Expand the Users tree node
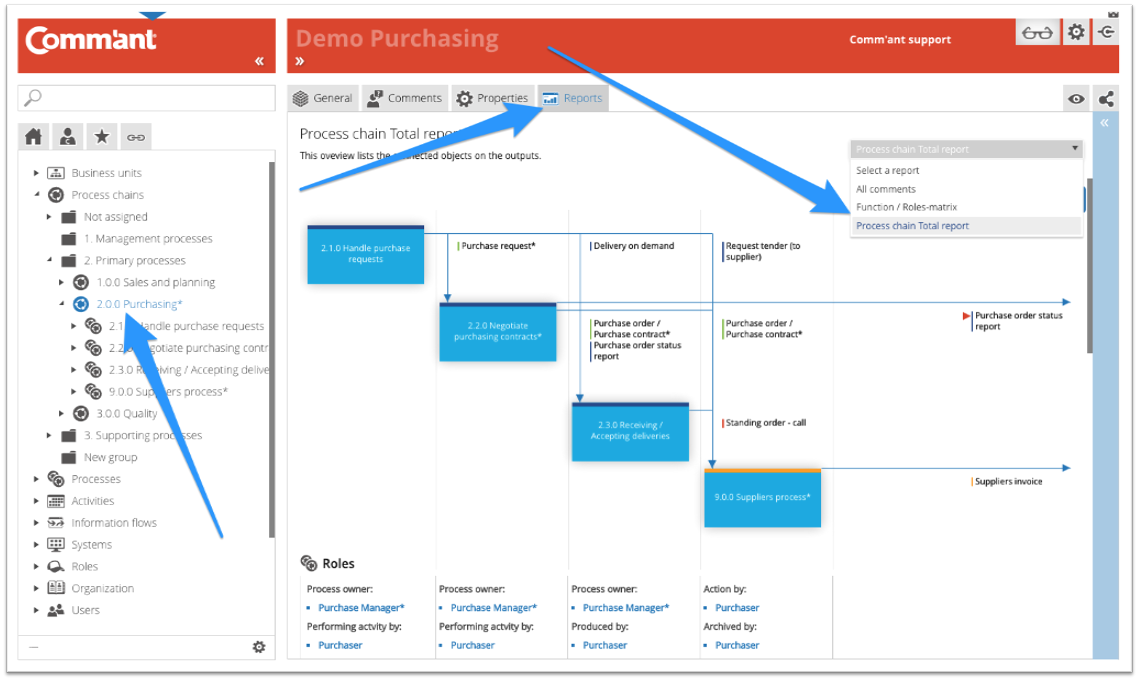The image size is (1139, 681). pyautogui.click(x=36, y=611)
